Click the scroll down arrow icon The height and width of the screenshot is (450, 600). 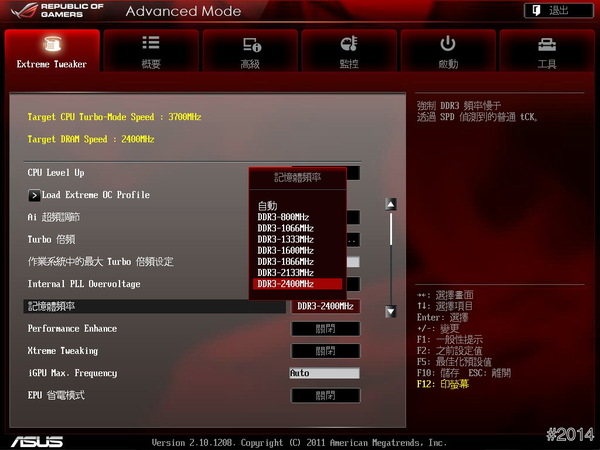coord(391,312)
